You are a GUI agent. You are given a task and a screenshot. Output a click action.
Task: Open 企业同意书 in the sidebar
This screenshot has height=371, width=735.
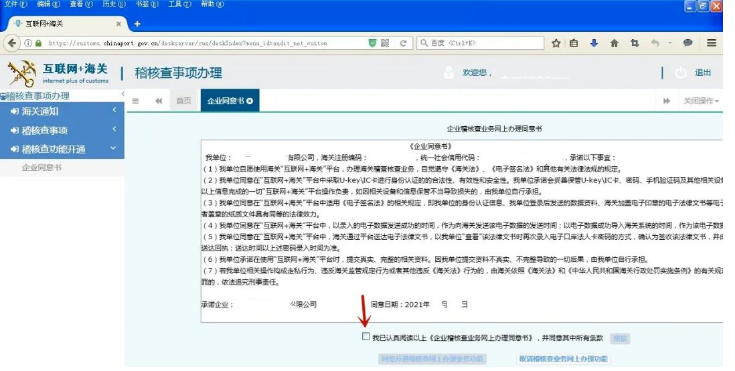[42, 167]
